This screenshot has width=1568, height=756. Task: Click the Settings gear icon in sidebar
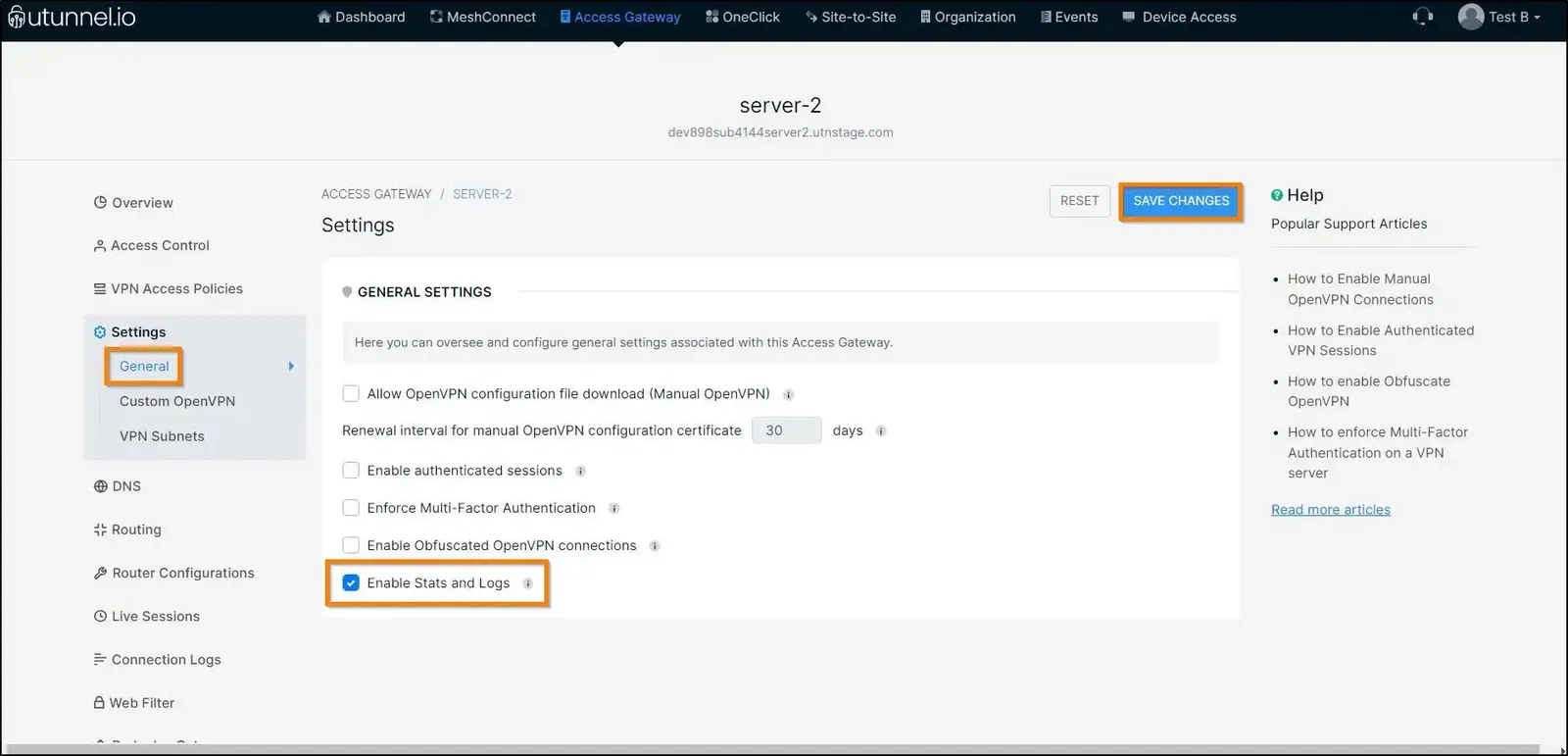pyautogui.click(x=100, y=332)
